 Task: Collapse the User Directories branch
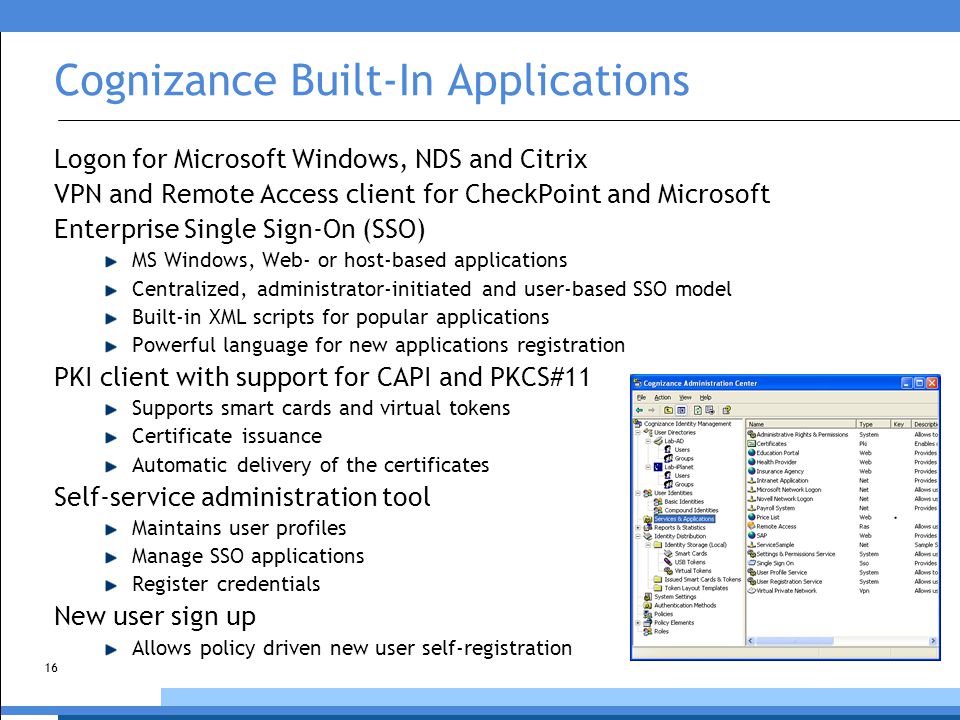coord(638,432)
